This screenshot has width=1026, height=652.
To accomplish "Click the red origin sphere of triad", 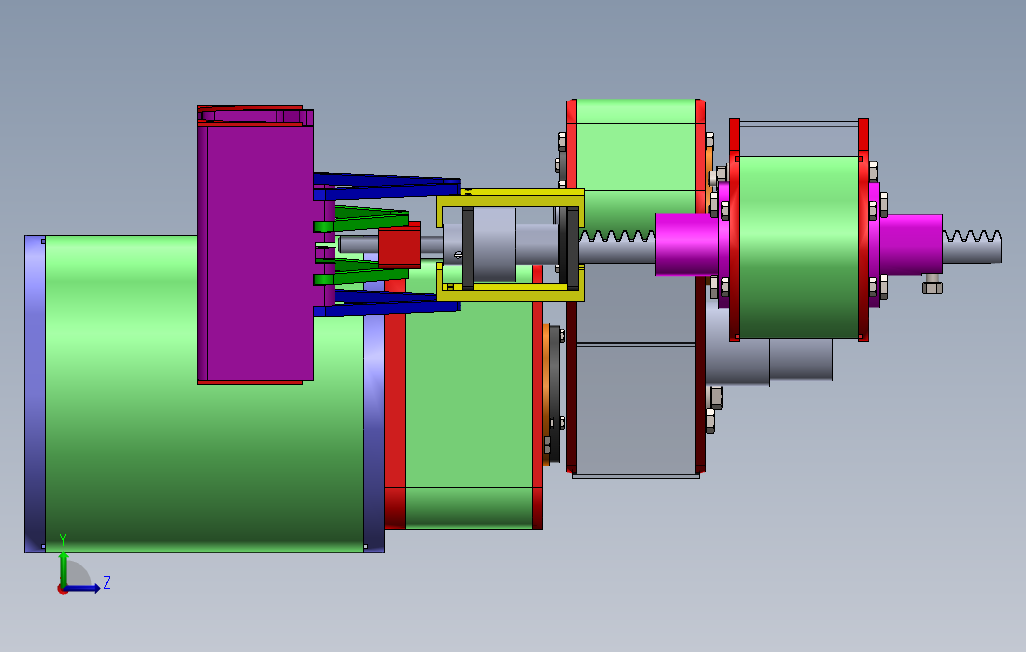I will pos(63,589).
